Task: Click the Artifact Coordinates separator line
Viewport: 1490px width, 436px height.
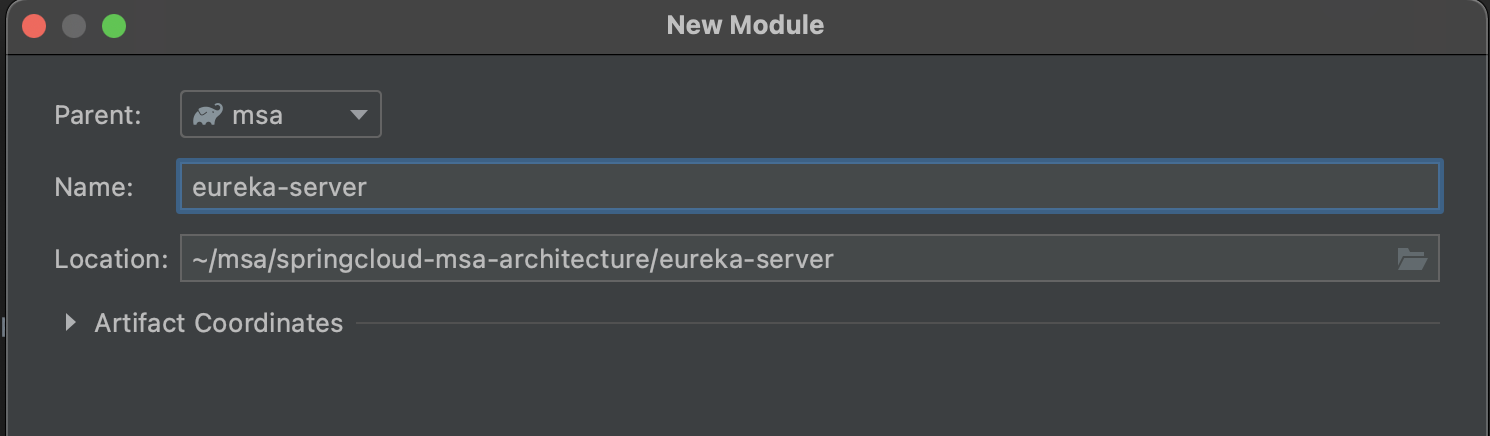Action: tap(900, 323)
